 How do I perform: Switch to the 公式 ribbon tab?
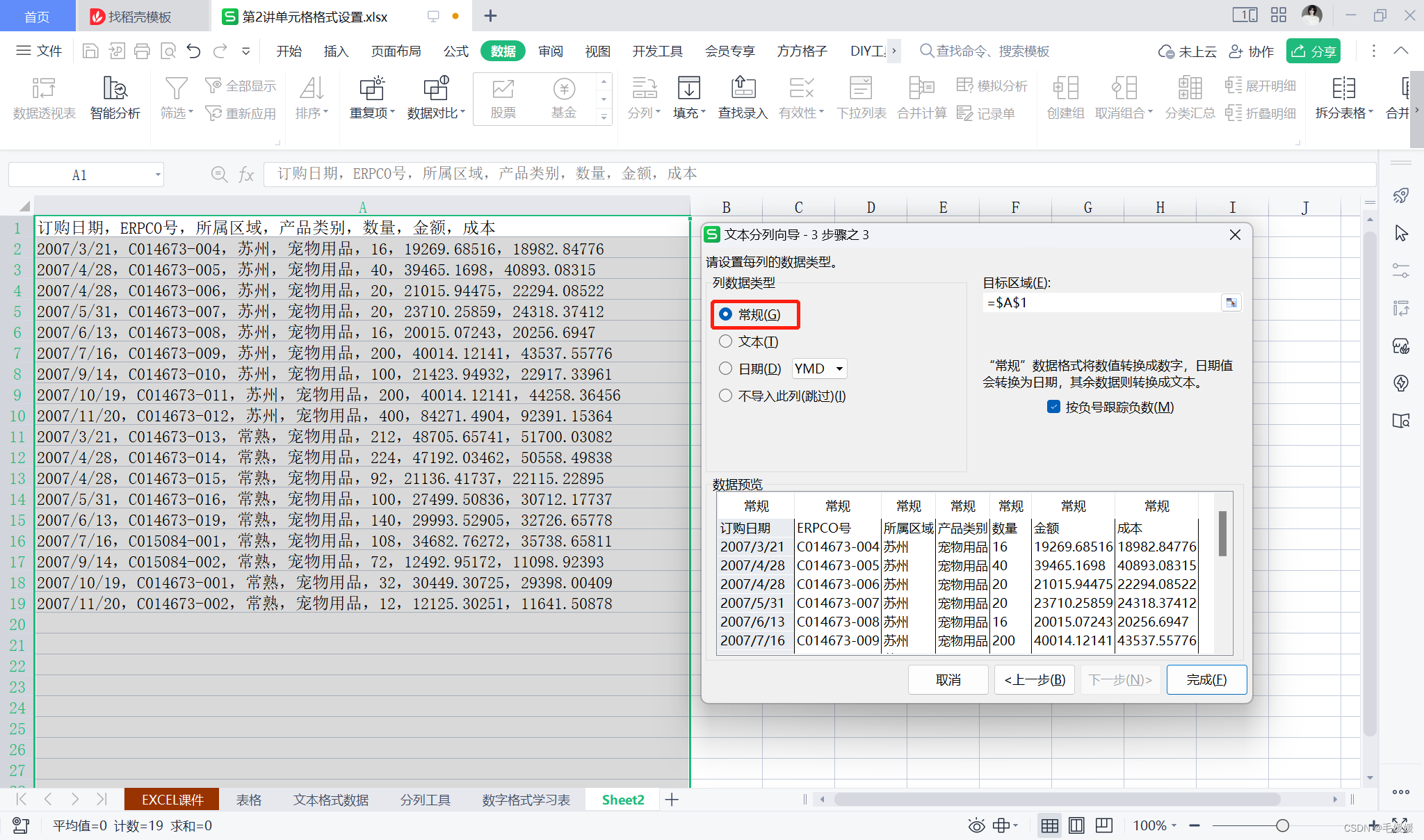pyautogui.click(x=455, y=51)
